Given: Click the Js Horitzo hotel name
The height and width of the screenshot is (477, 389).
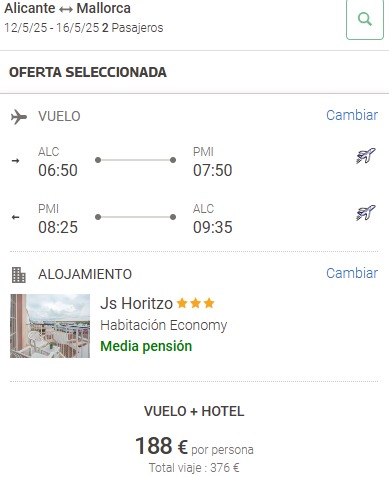Looking at the screenshot, I should coord(136,304).
